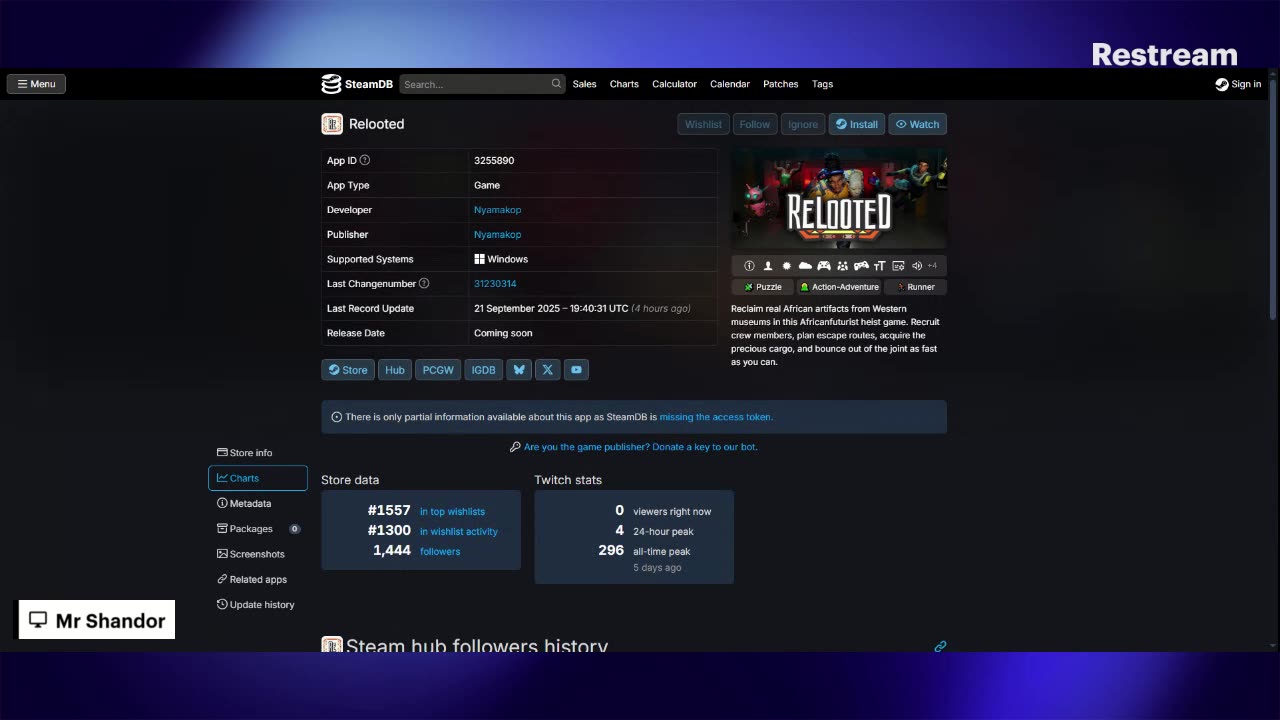Open the Hub link button
This screenshot has height=720, width=1280.
(x=395, y=370)
